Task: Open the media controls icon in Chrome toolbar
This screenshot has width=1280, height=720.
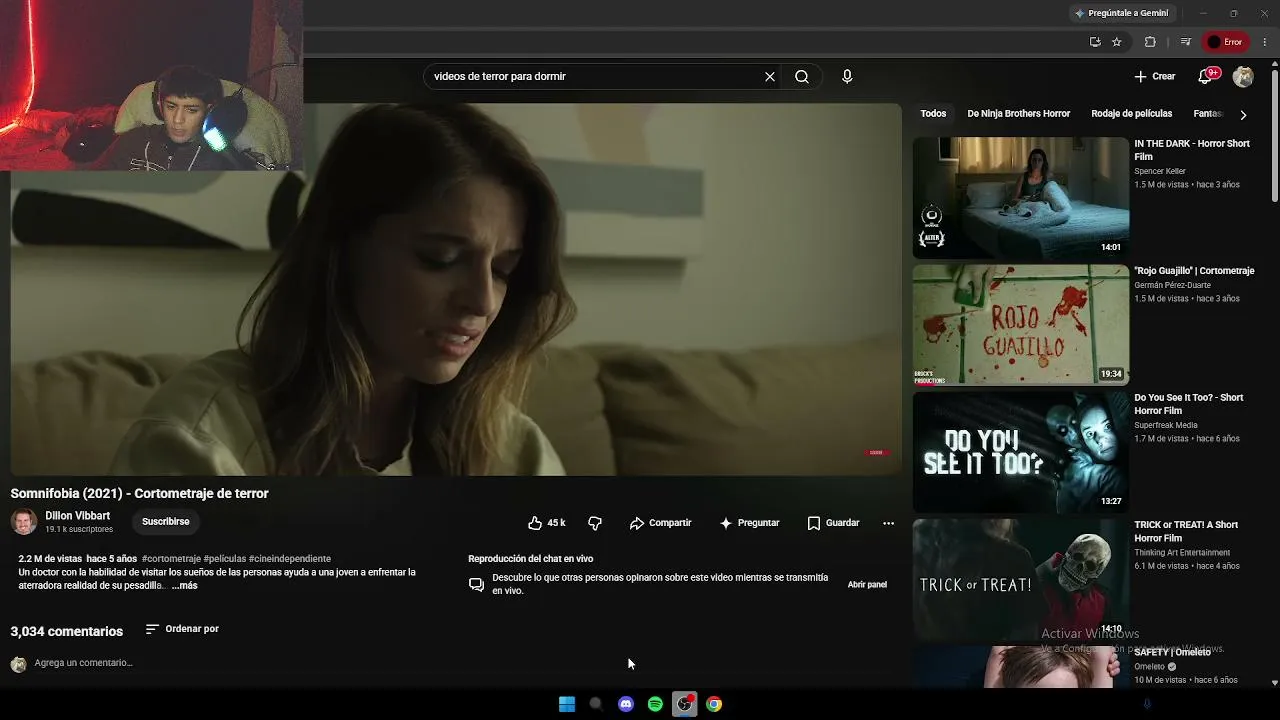Action: coord(1185,42)
